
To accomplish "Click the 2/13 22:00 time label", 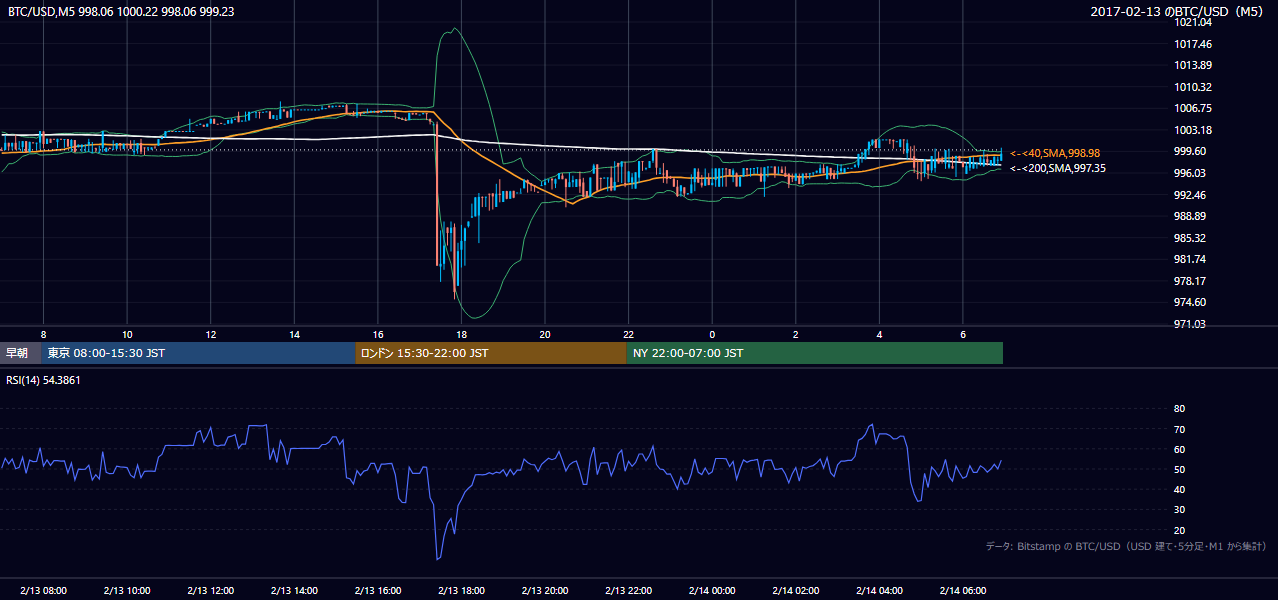I will 629,590.
